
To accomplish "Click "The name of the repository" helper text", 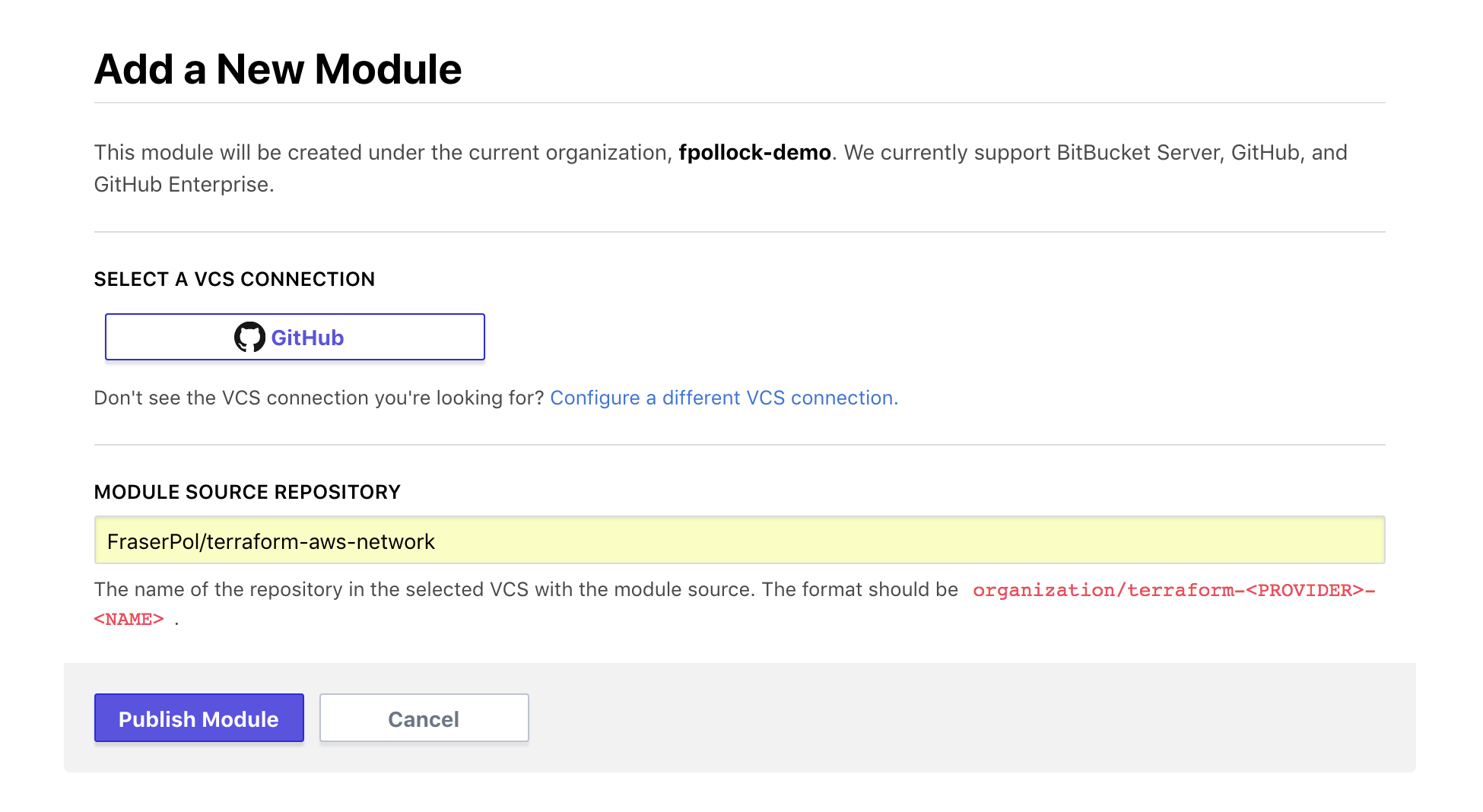I will (x=525, y=590).
